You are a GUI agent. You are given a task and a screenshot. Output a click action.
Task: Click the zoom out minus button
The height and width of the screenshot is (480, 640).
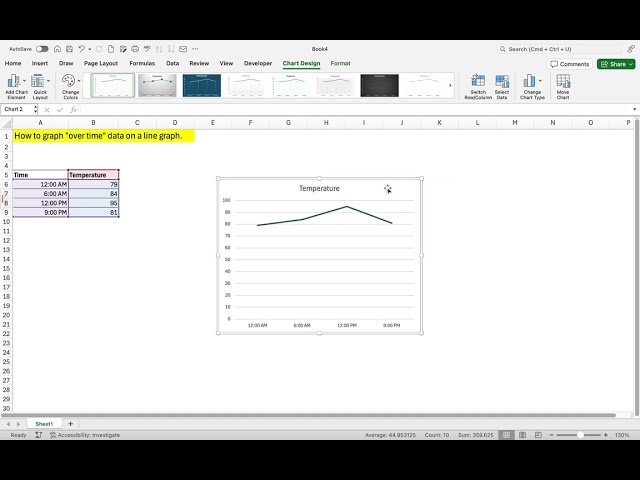(x=551, y=435)
